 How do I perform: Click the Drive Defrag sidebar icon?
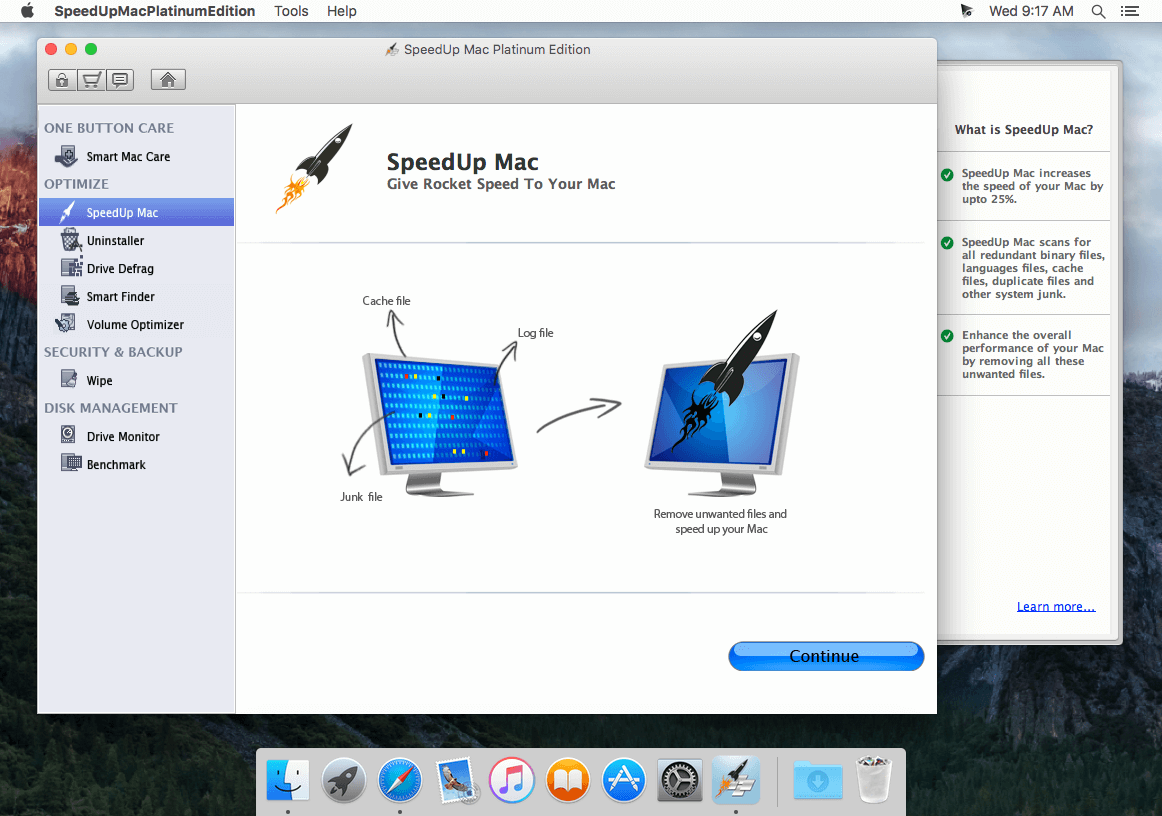click(71, 268)
